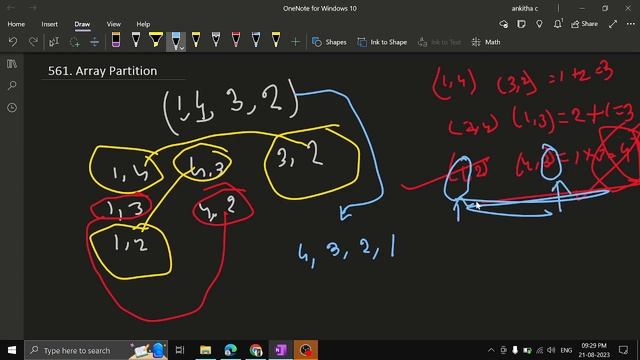Open the notifications bell
Image resolution: width=640 pixels, height=360 pixels.
coord(558,24)
